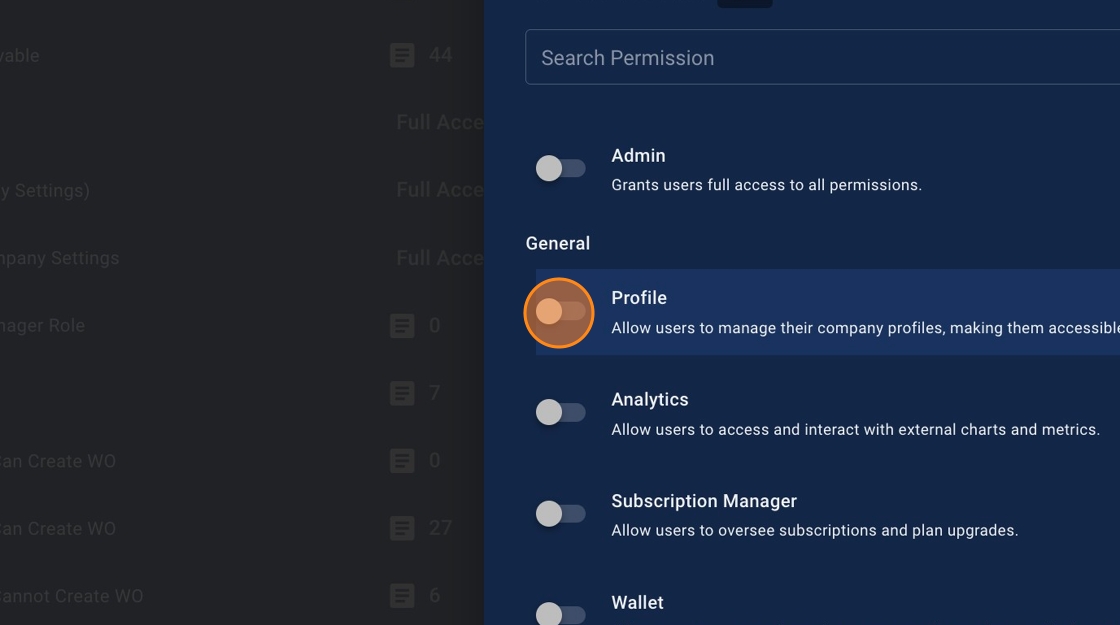The height and width of the screenshot is (625, 1120).
Task: Select the Subscription Manager title text
Action: 704,501
